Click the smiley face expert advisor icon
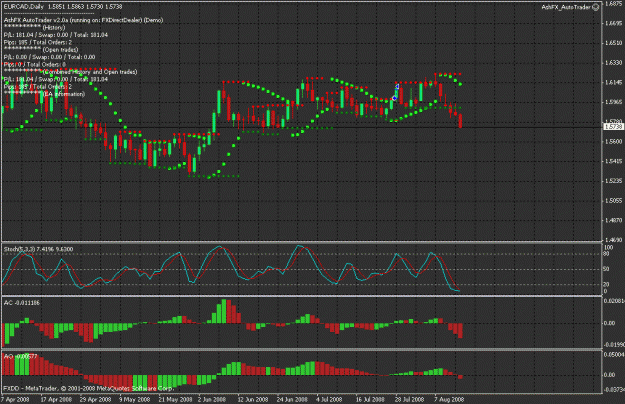 596,7
